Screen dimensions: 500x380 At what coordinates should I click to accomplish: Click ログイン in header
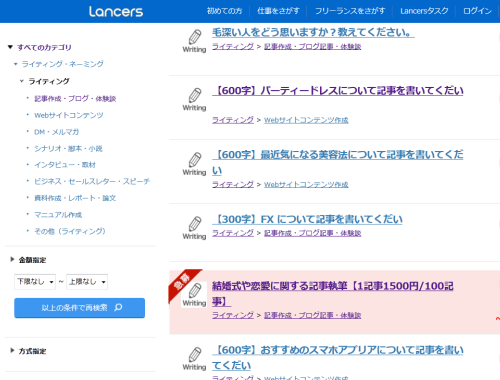coord(477,11)
